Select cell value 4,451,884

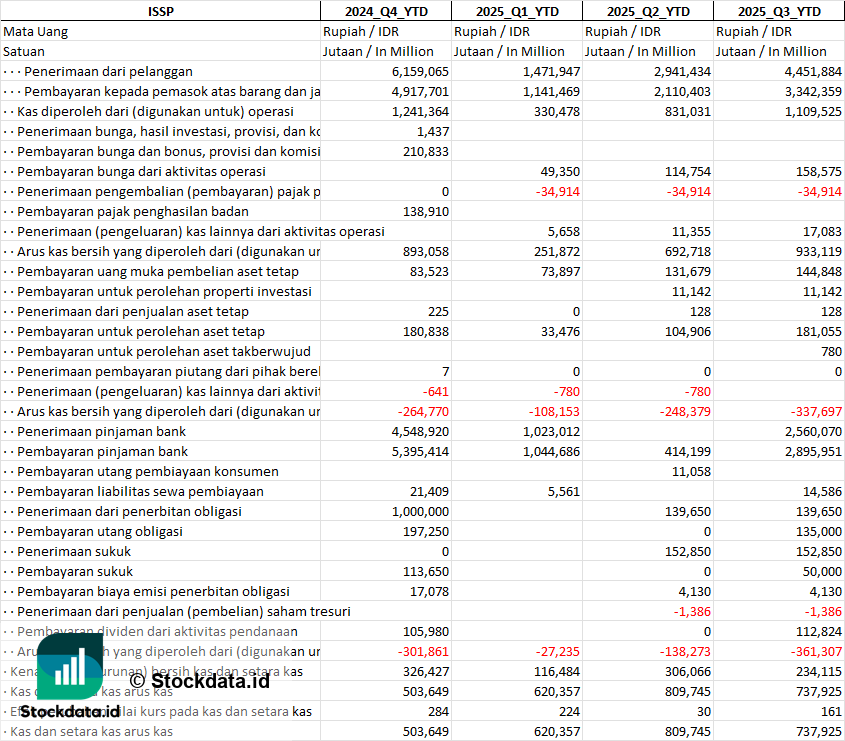813,72
